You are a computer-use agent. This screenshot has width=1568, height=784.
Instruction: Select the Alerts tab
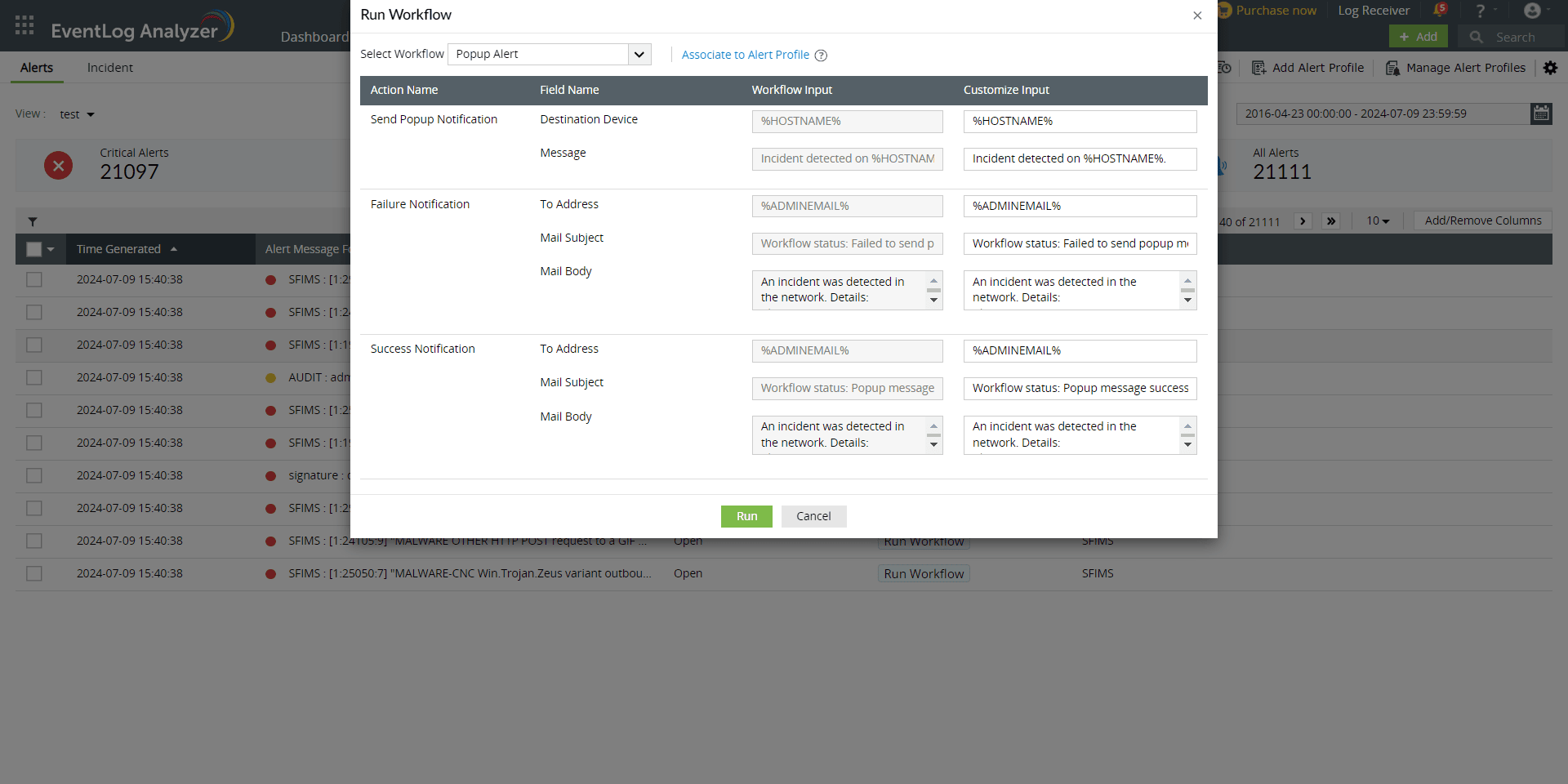click(37, 68)
